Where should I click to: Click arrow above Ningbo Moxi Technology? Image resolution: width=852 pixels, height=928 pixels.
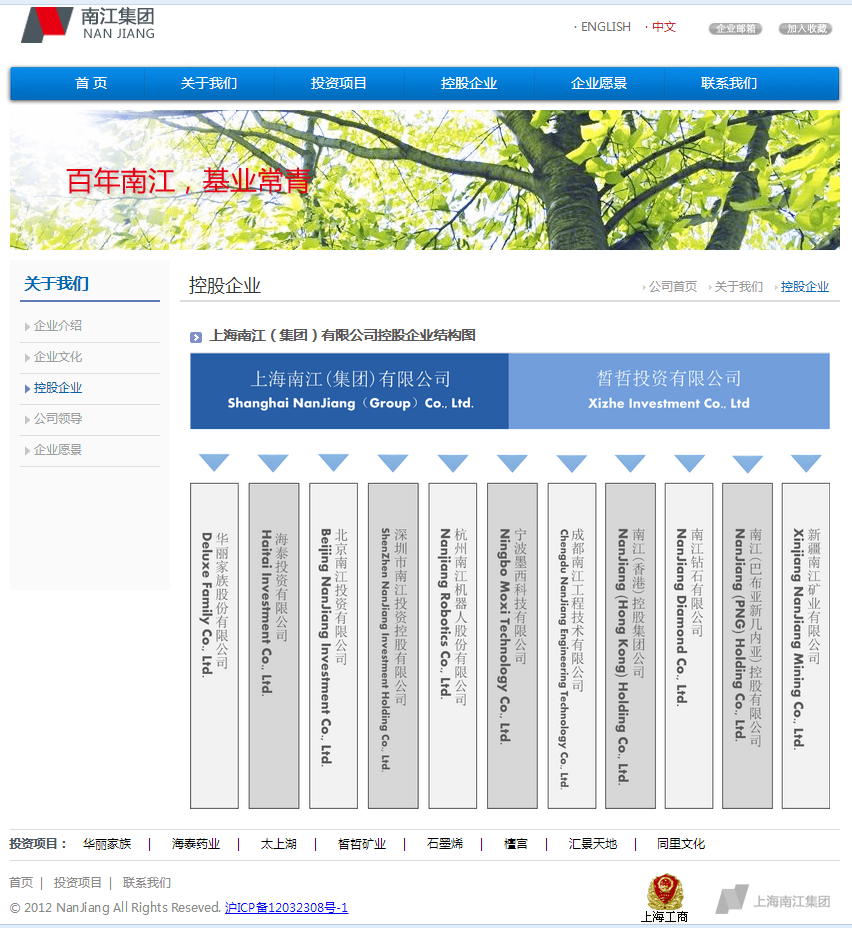512,462
